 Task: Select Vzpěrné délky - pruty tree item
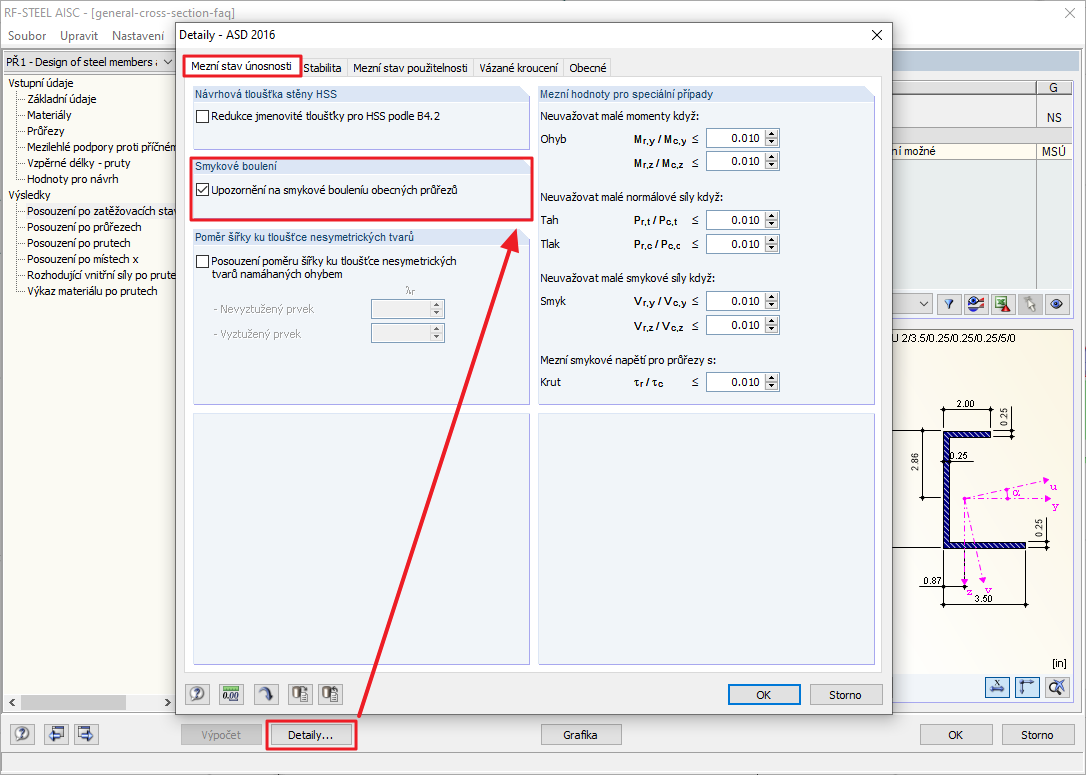[x=79, y=163]
